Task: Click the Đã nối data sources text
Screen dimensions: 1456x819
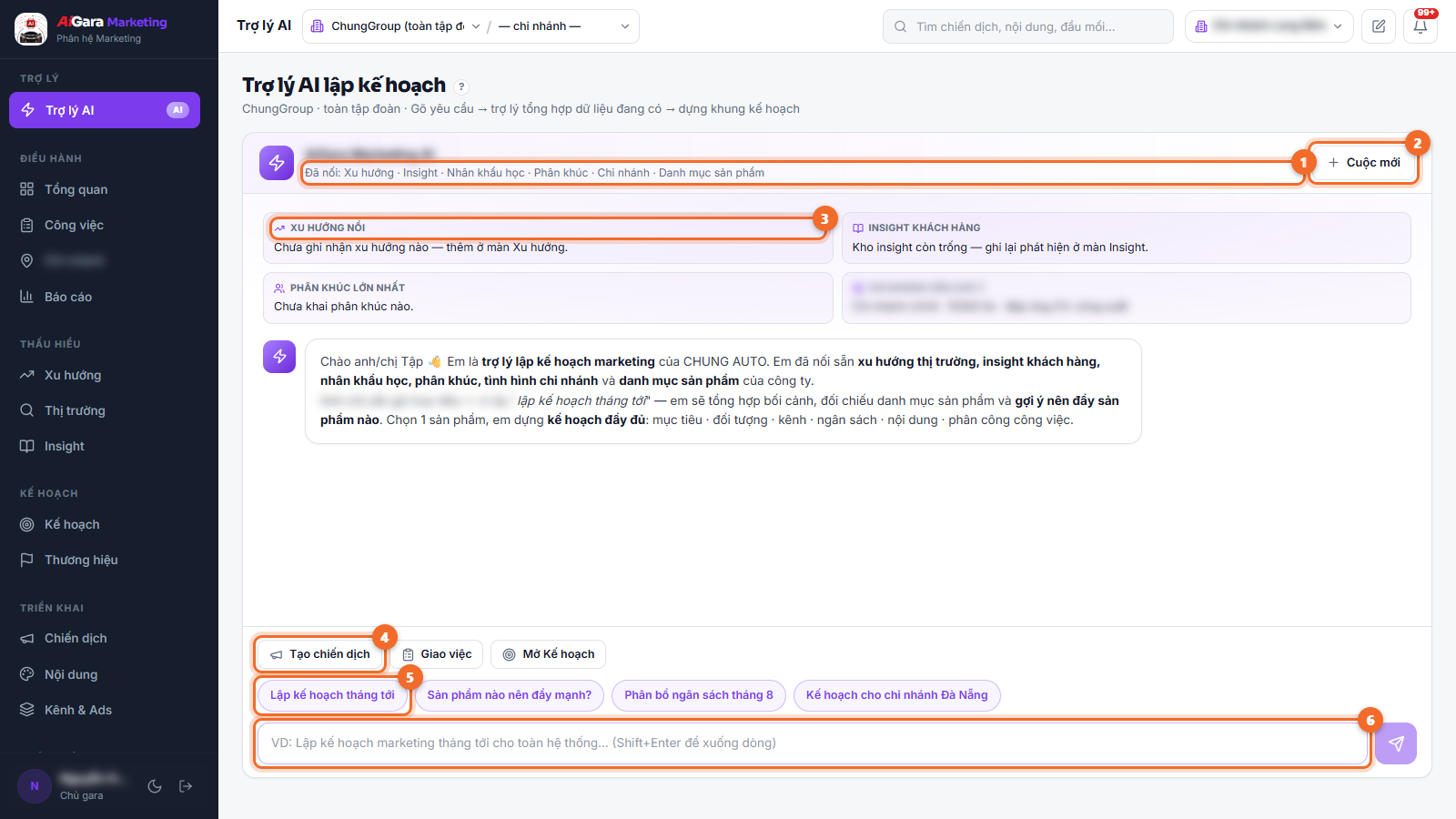Action: [534, 173]
